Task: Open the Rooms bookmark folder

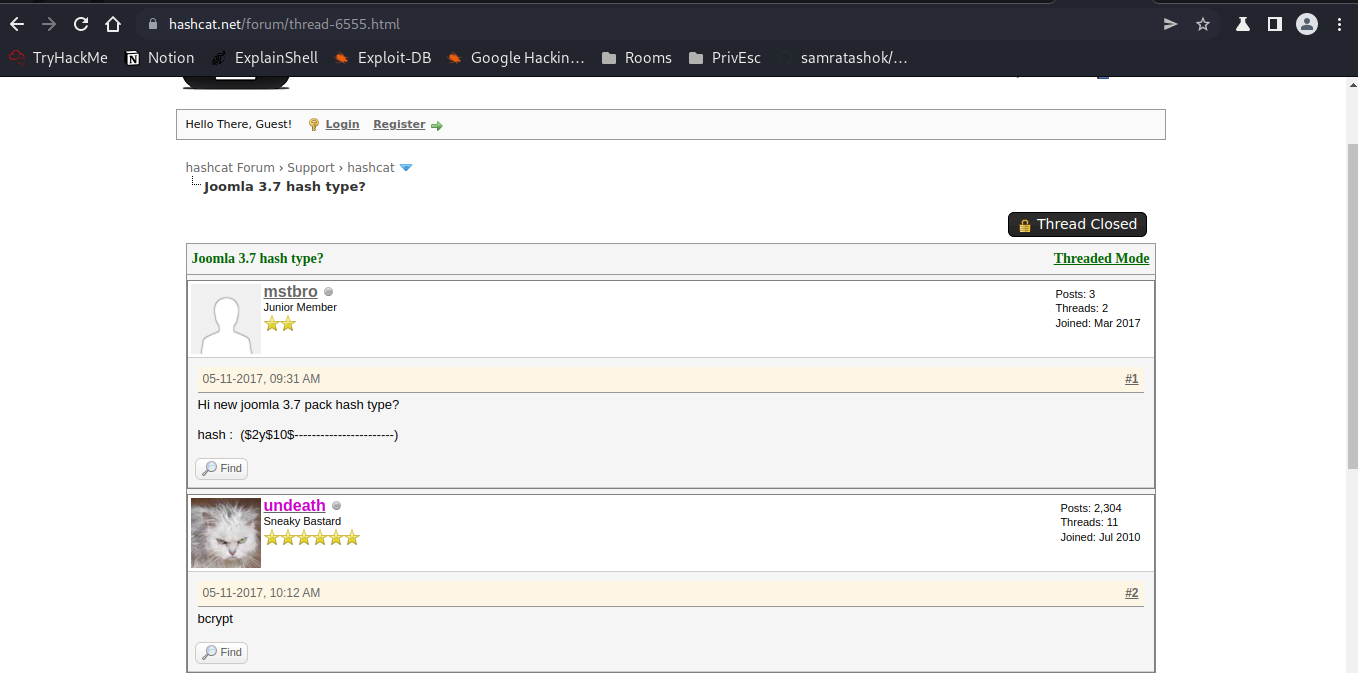Action: point(637,58)
